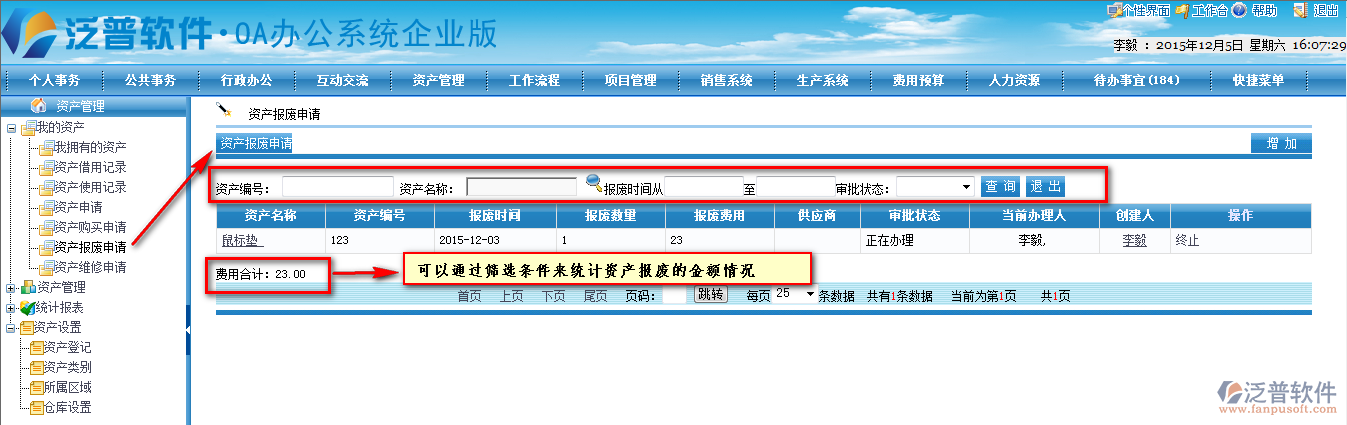This screenshot has height=425, width=1347.
Task: Click the icon next to 我拥有的资产
Action: pos(46,147)
